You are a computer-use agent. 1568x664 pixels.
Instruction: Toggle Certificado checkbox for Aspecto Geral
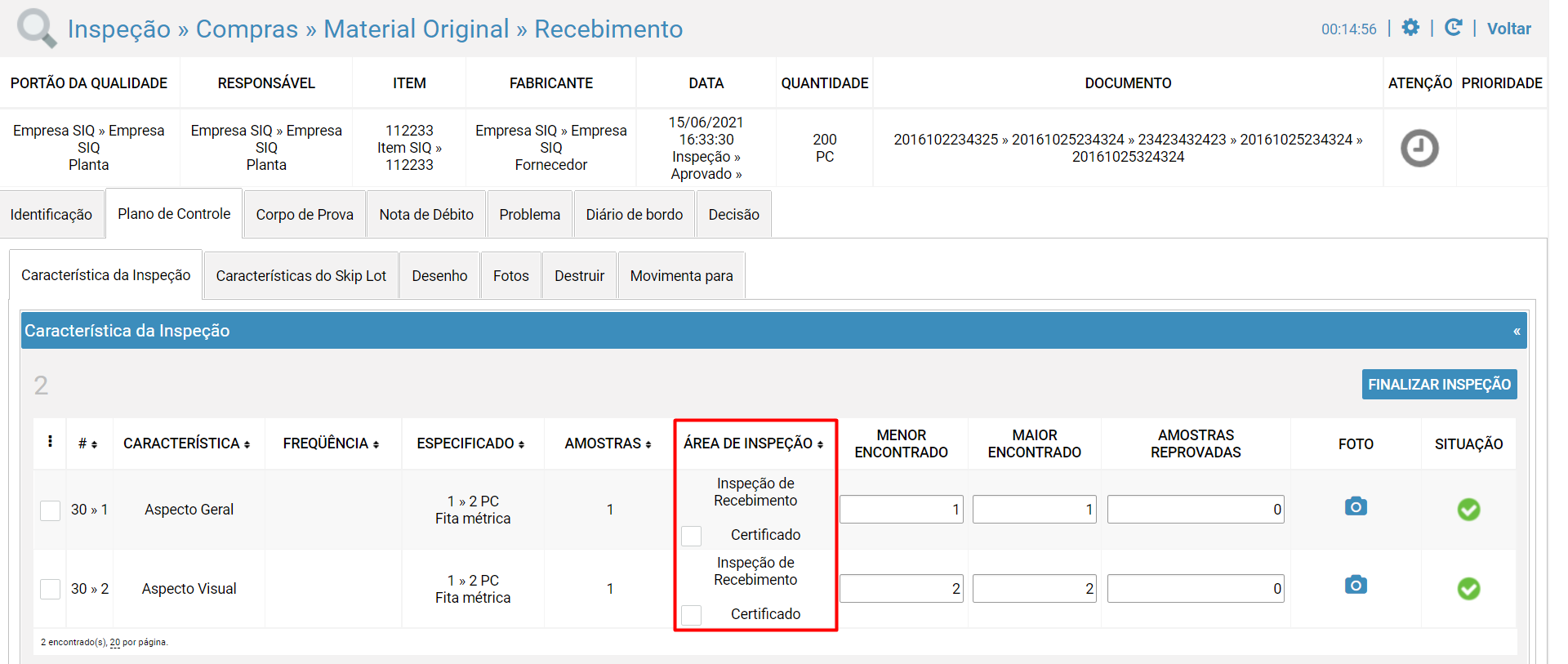[692, 536]
